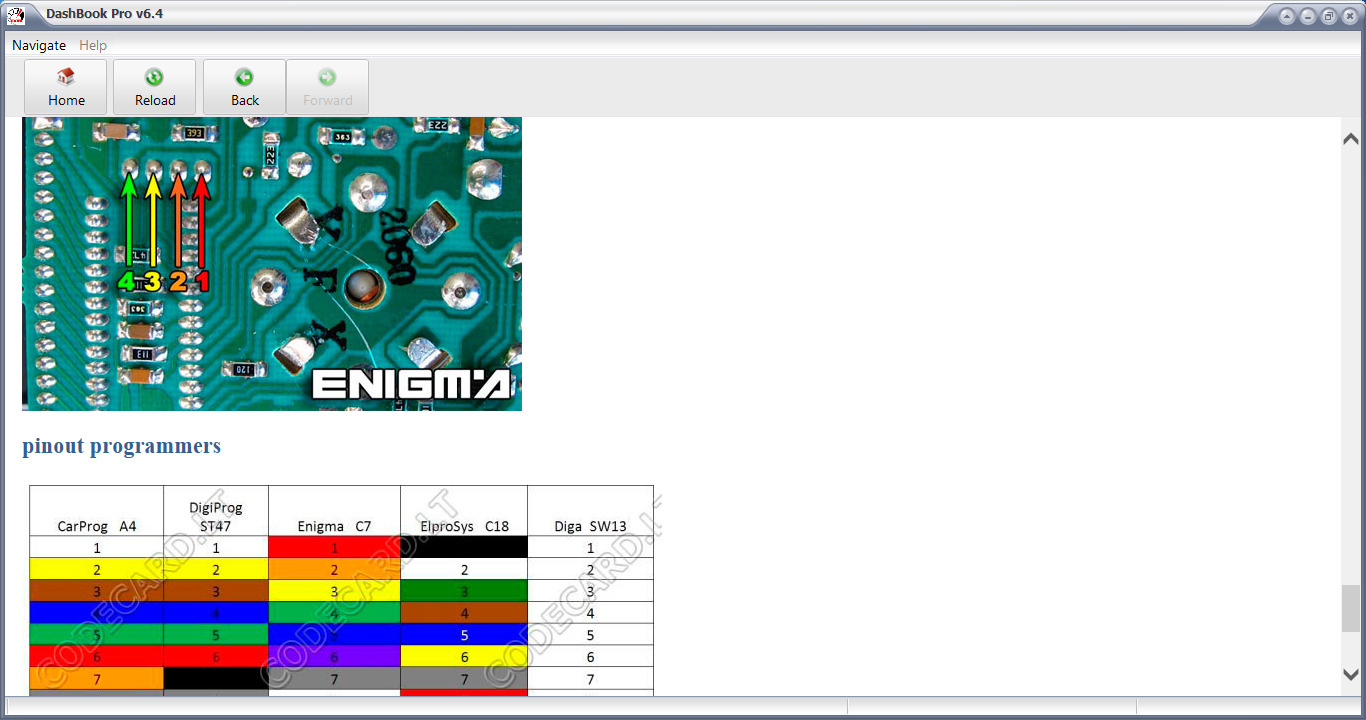Click orange Enigma pin 2 cell
This screenshot has width=1366, height=720.
334,569
